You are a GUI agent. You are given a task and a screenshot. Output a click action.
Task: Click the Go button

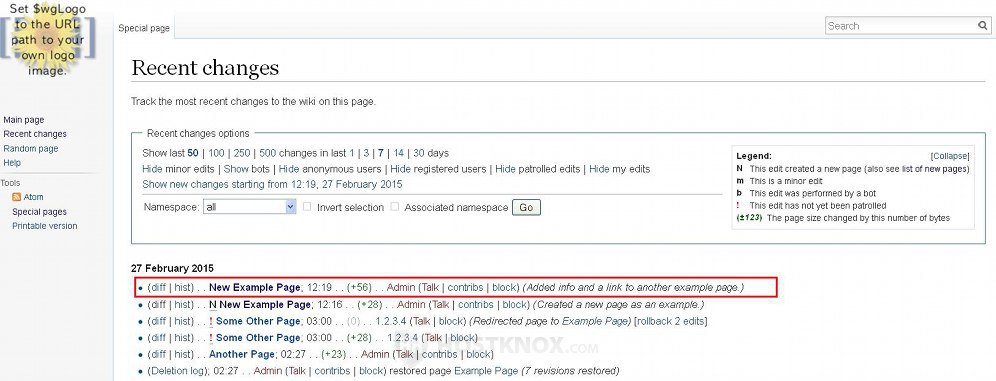(x=526, y=207)
